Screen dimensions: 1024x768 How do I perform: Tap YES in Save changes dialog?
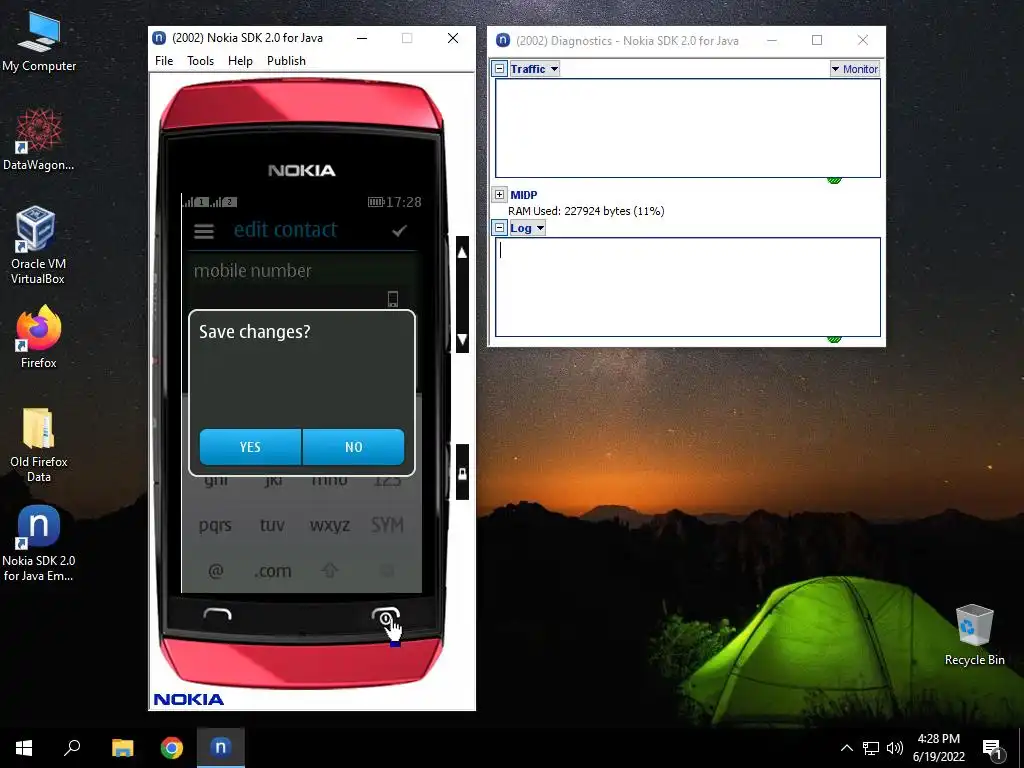[x=250, y=447]
